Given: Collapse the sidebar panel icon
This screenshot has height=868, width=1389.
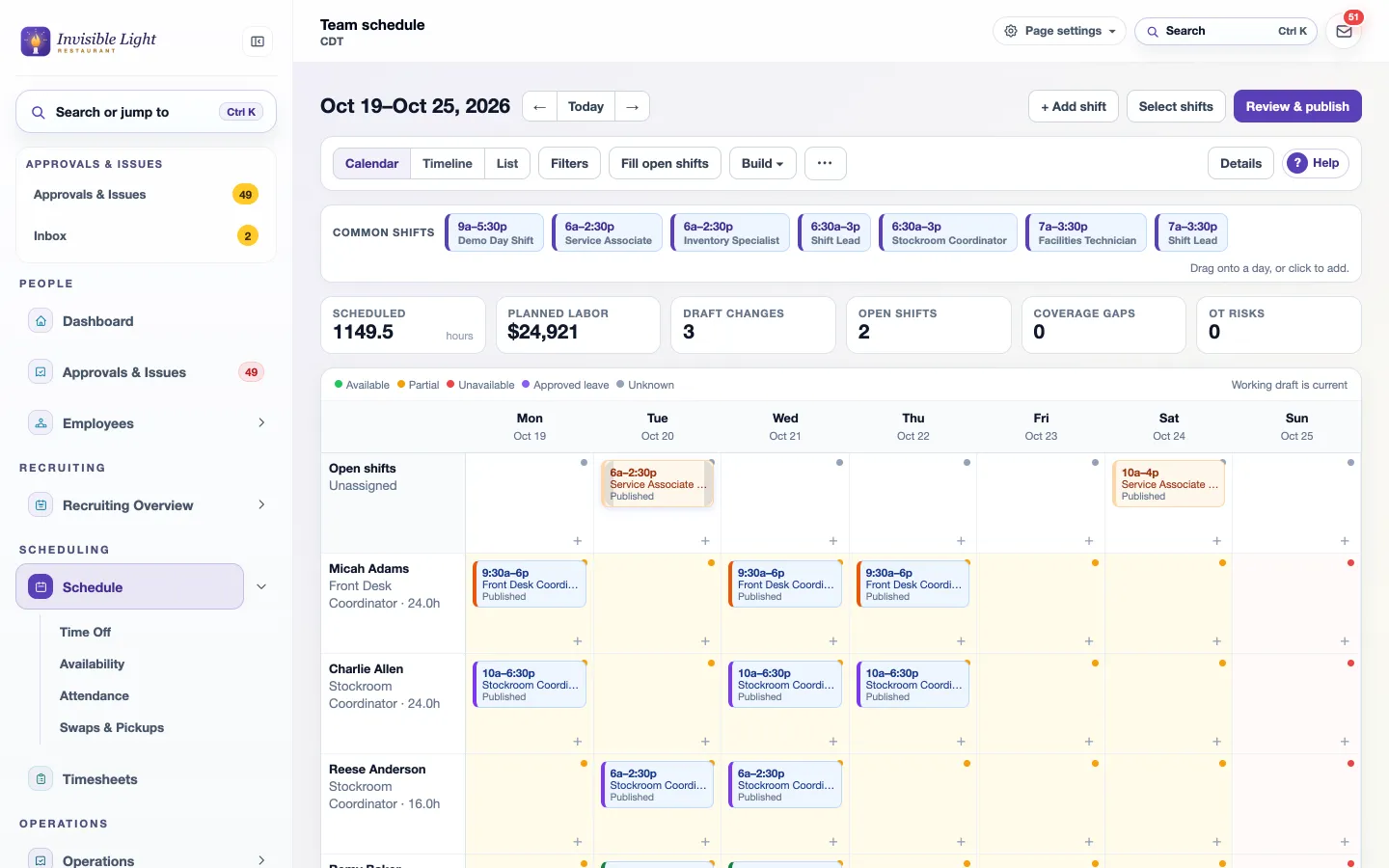Looking at the screenshot, I should [x=258, y=41].
